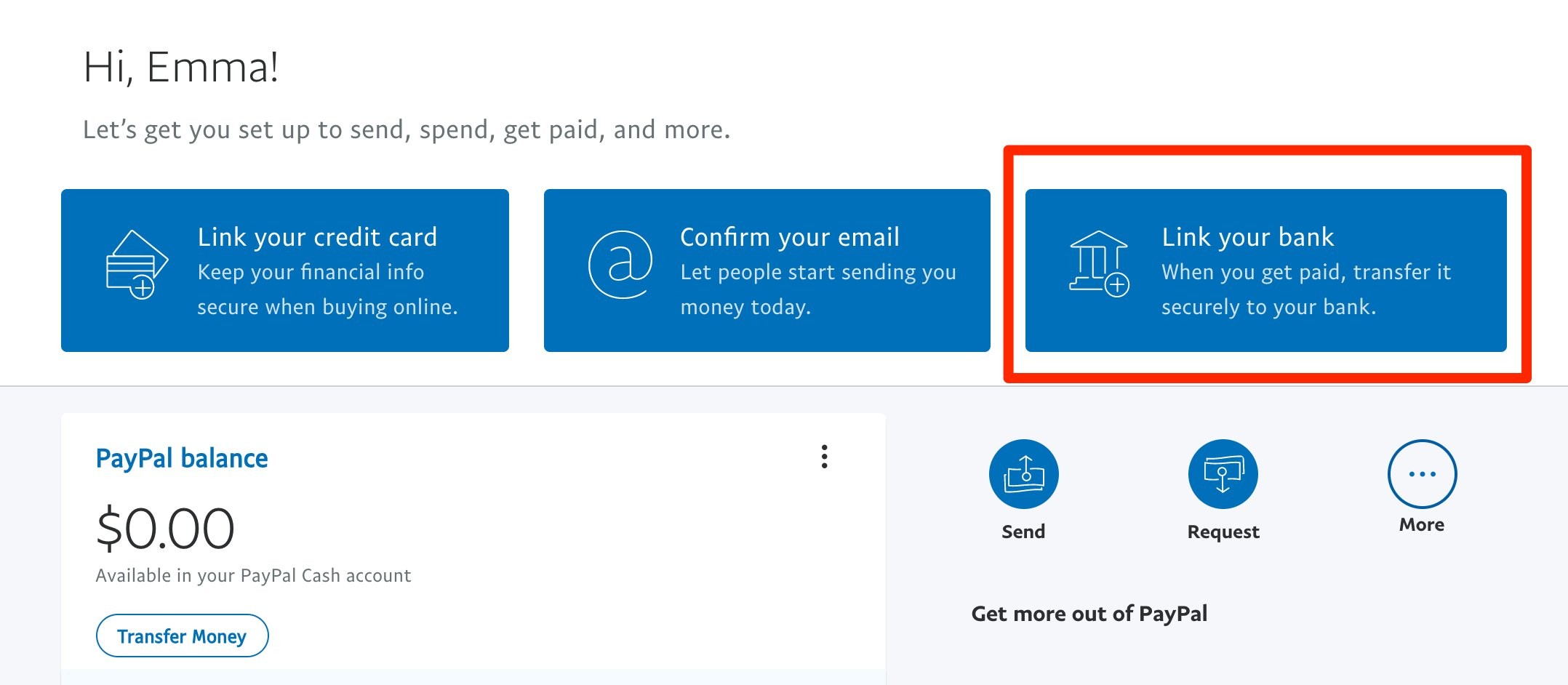The height and width of the screenshot is (685, 1568).
Task: Select the "Confirm your email" title
Action: click(x=790, y=237)
